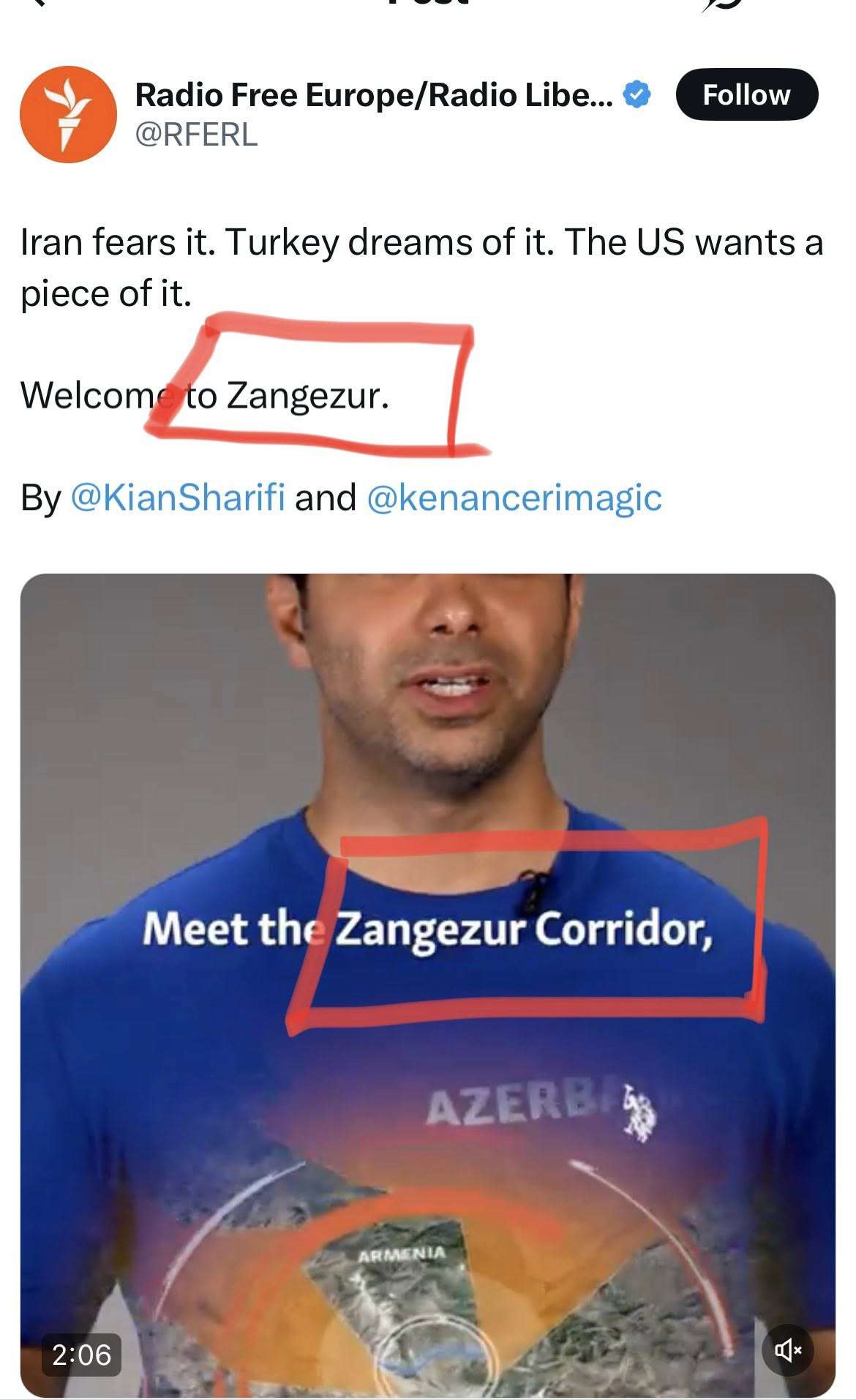Tap the Post header title
Image resolution: width=856 pixels, height=1400 pixels.
(x=428, y=3)
